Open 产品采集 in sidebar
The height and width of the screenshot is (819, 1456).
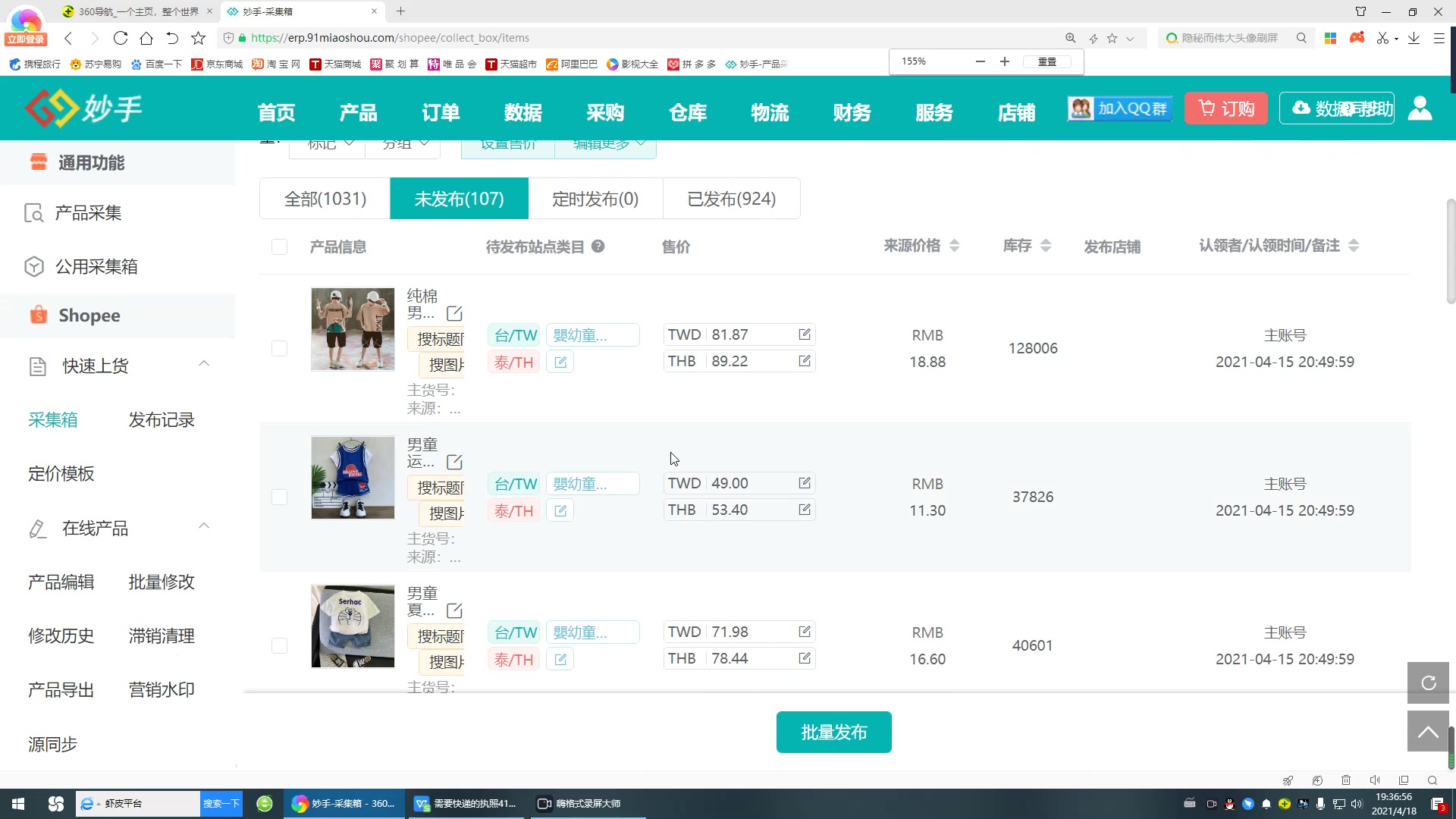[x=88, y=213]
